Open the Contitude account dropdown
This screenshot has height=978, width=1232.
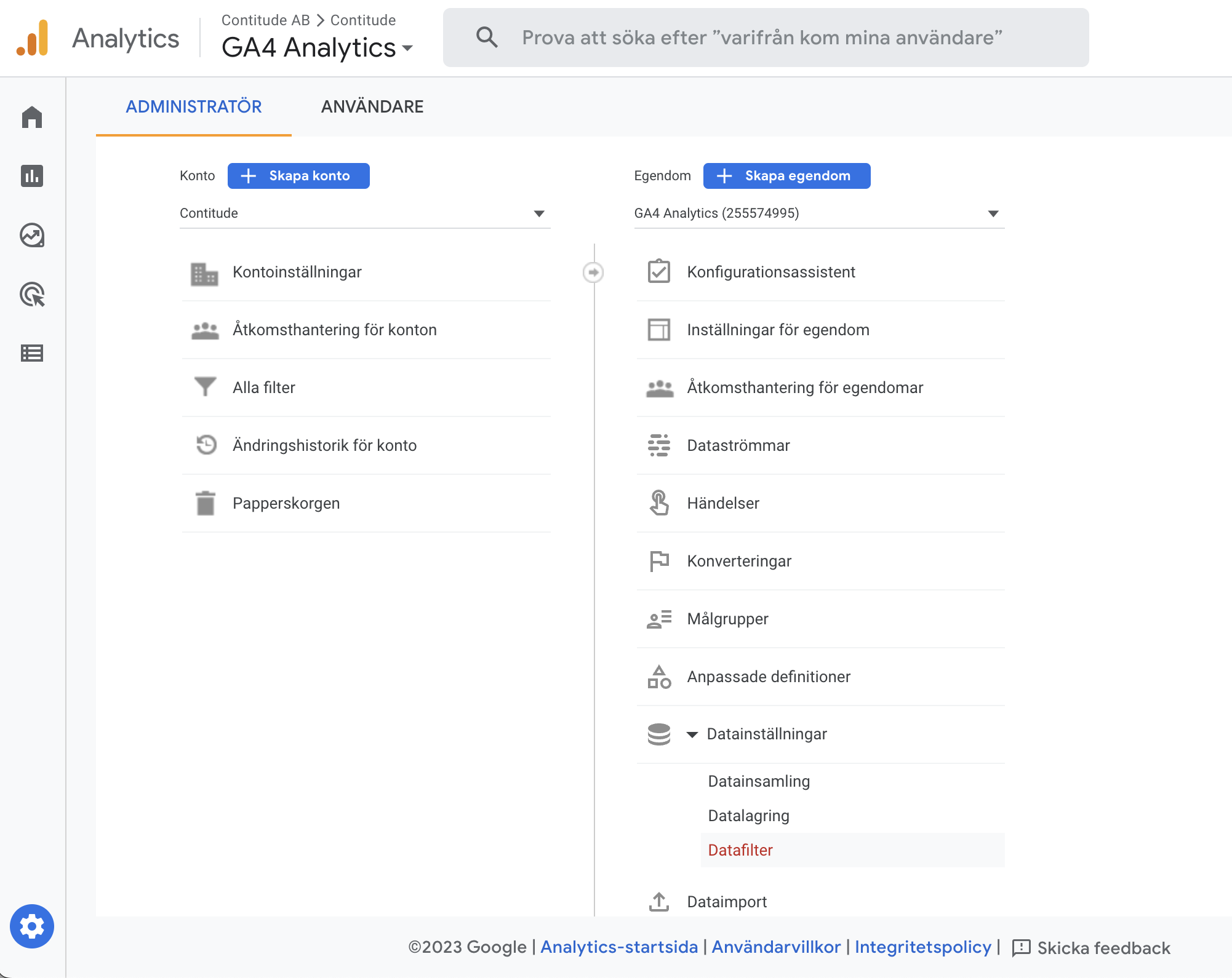click(x=365, y=213)
